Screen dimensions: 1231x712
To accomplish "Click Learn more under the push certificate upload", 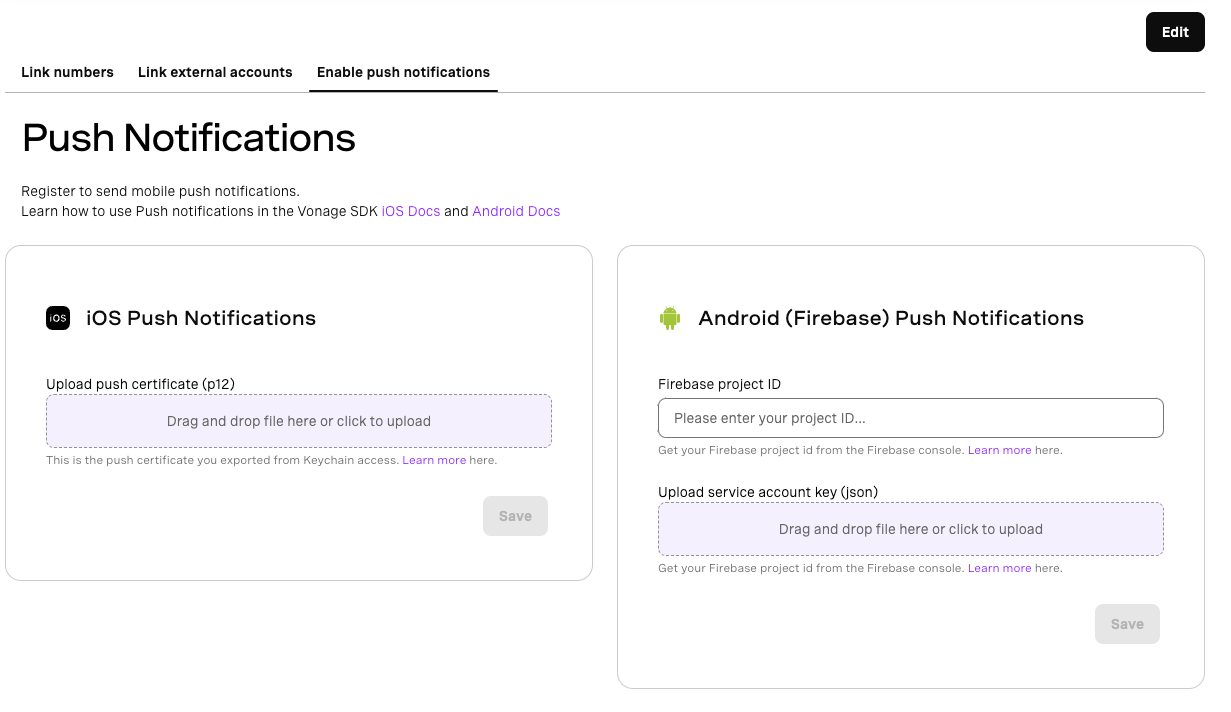I will coord(434,460).
